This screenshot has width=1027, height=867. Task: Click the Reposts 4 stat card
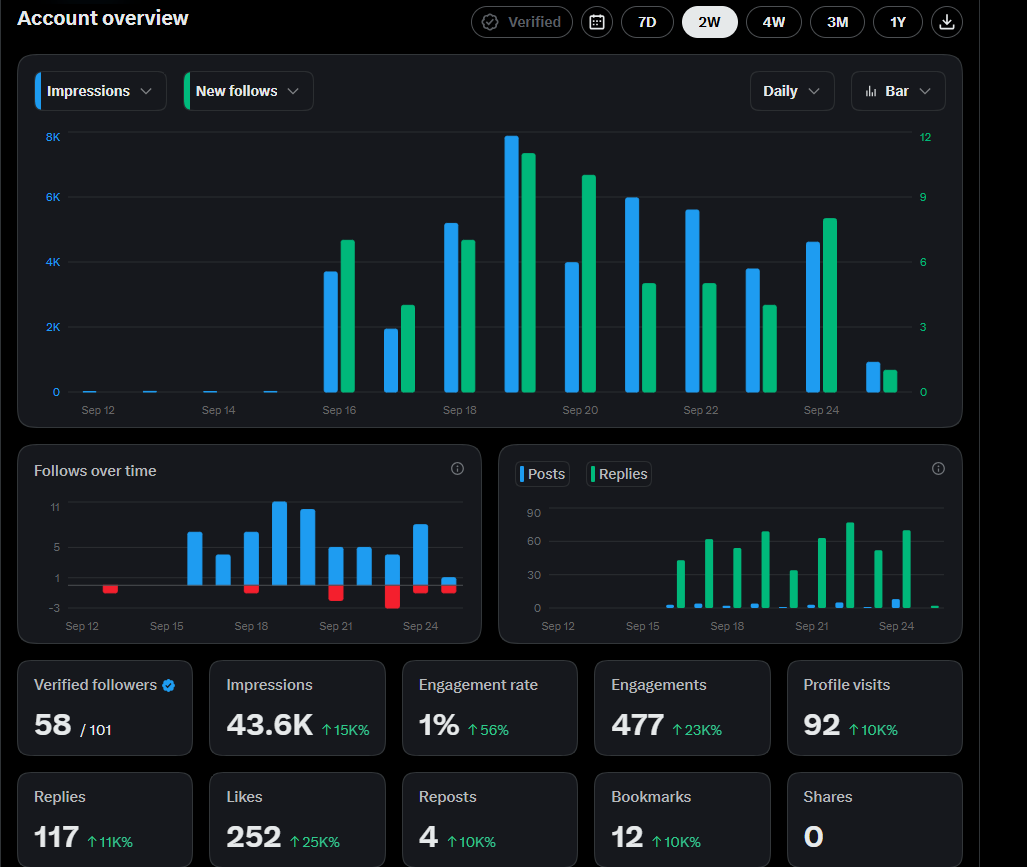coord(490,820)
